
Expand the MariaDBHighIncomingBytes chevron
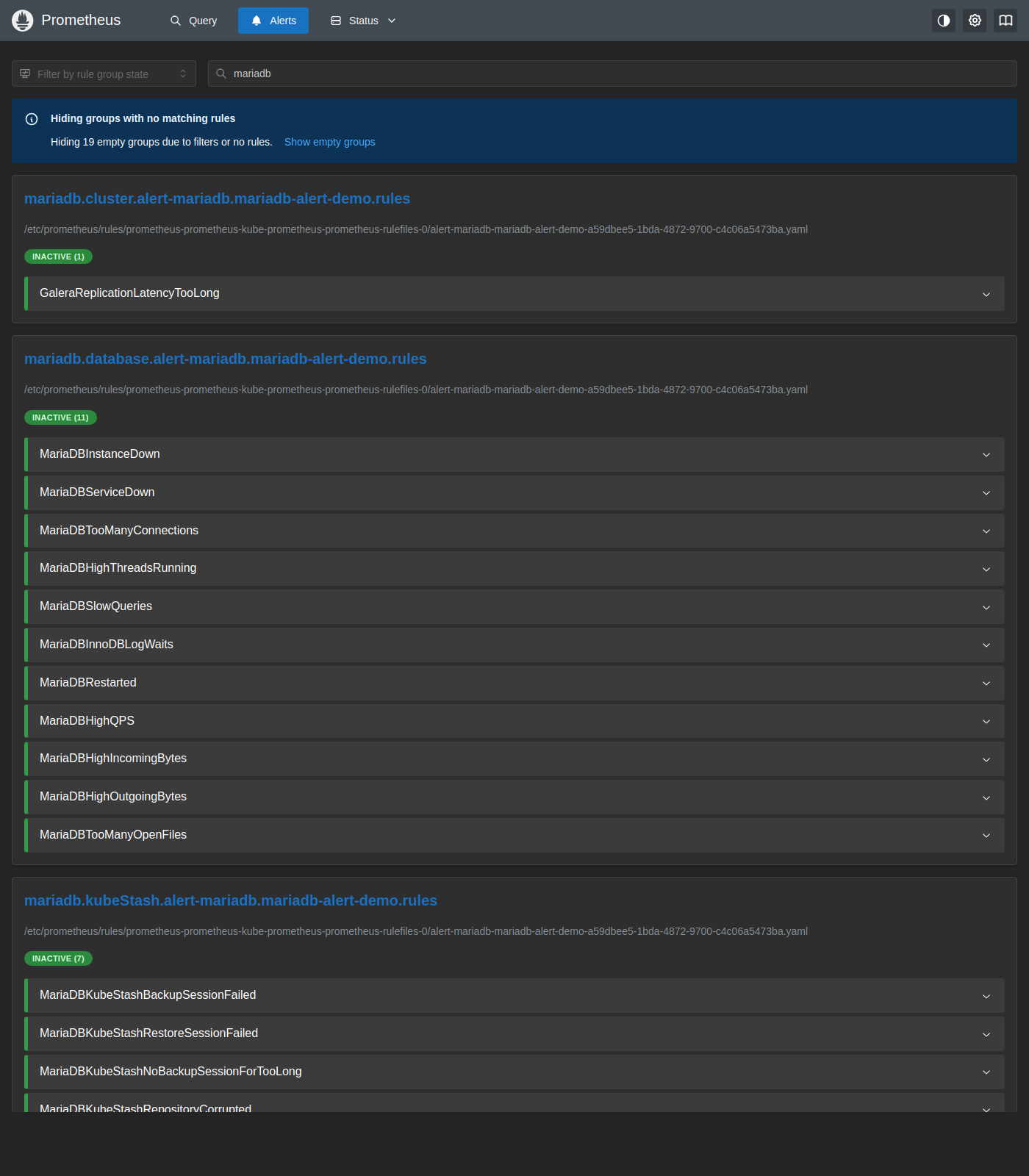tap(986, 759)
